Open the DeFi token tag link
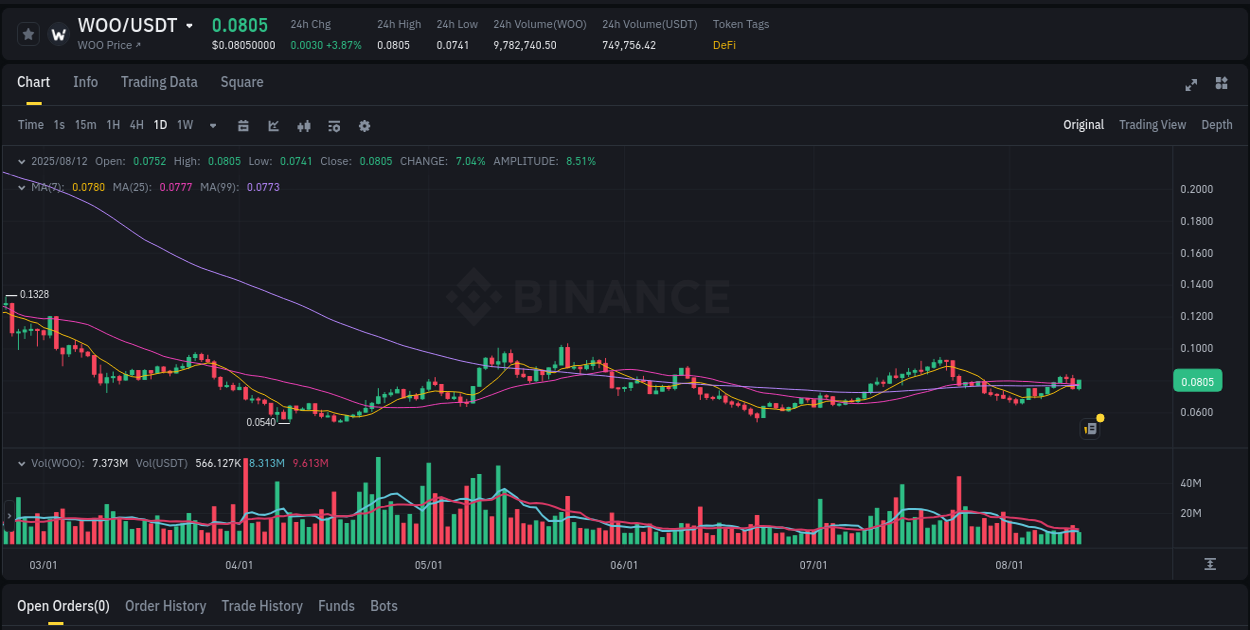1250x630 pixels. tap(723, 45)
